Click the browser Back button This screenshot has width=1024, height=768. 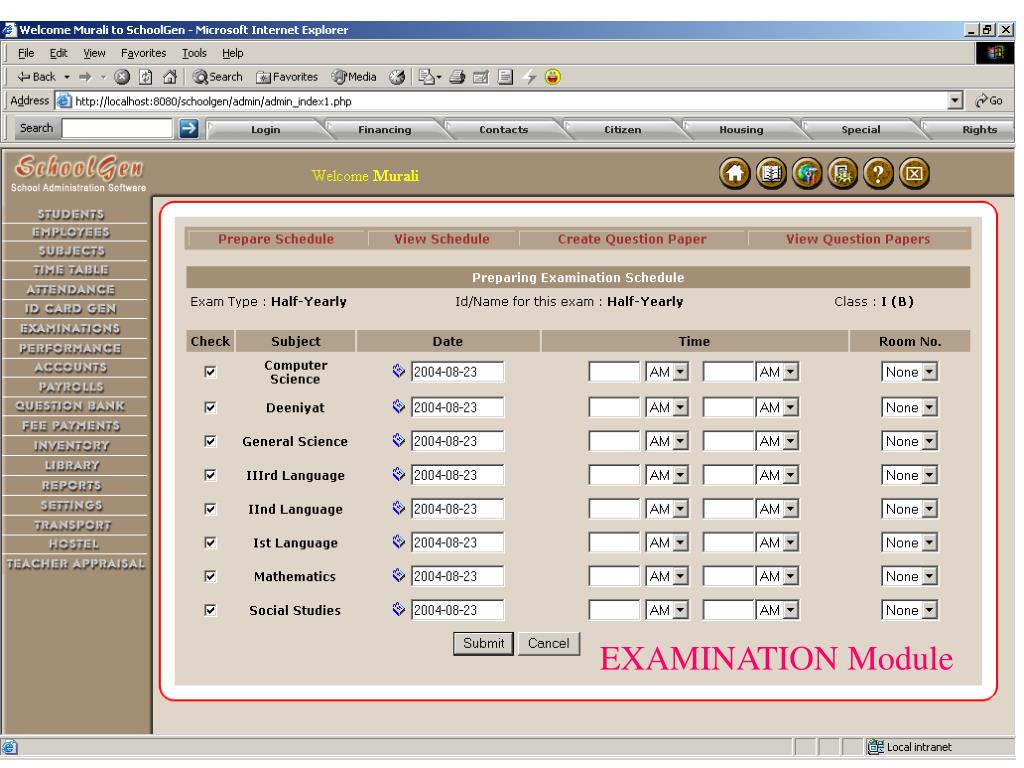[x=37, y=77]
